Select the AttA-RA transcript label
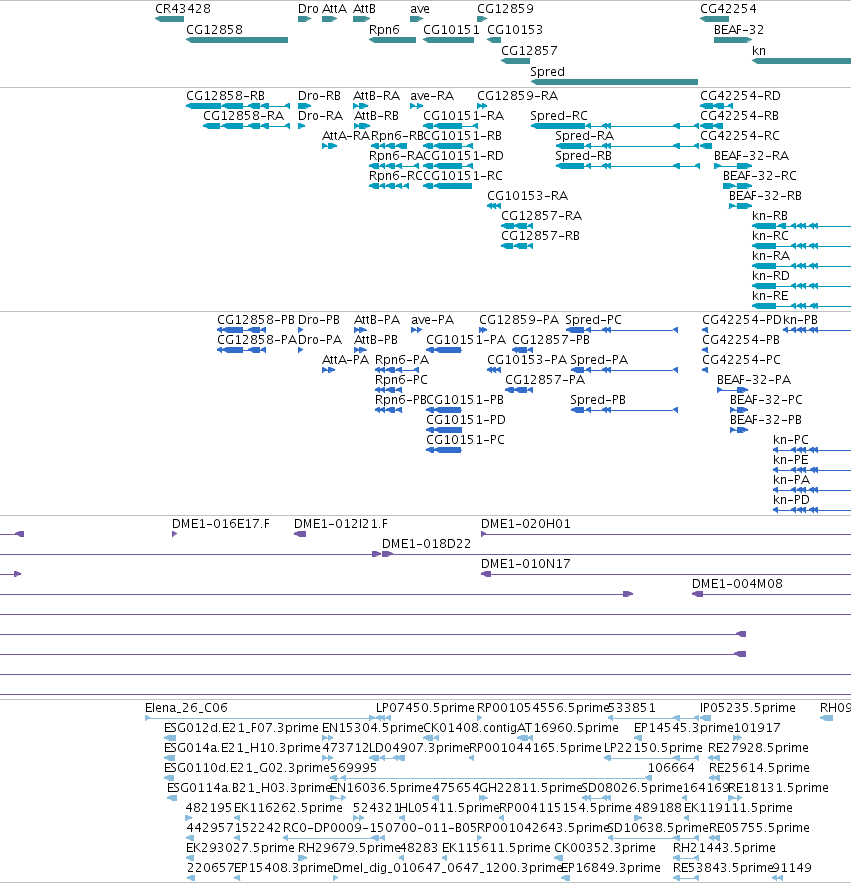 coord(346,136)
